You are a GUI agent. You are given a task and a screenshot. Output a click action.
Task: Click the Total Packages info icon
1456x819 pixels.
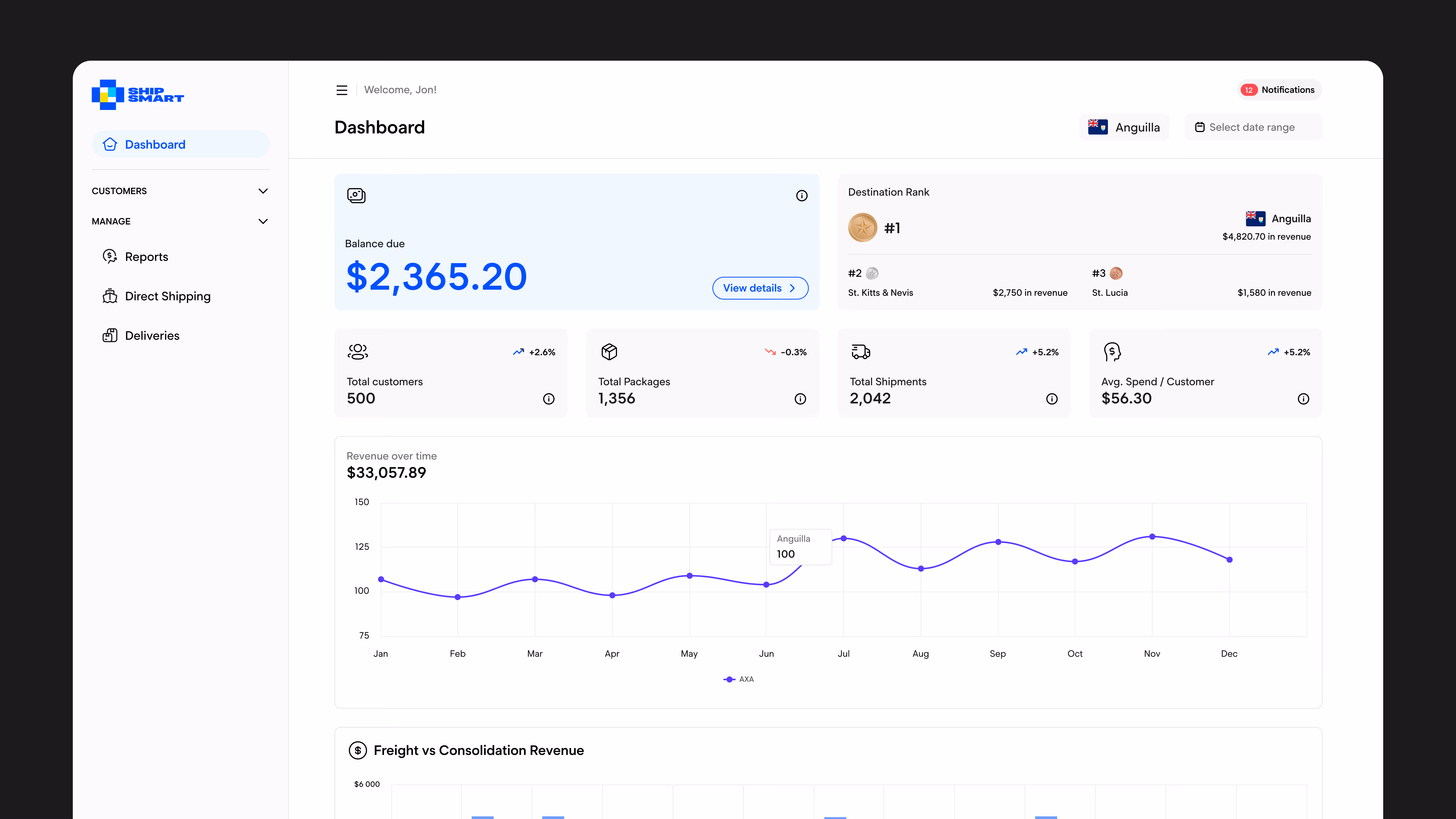click(800, 399)
